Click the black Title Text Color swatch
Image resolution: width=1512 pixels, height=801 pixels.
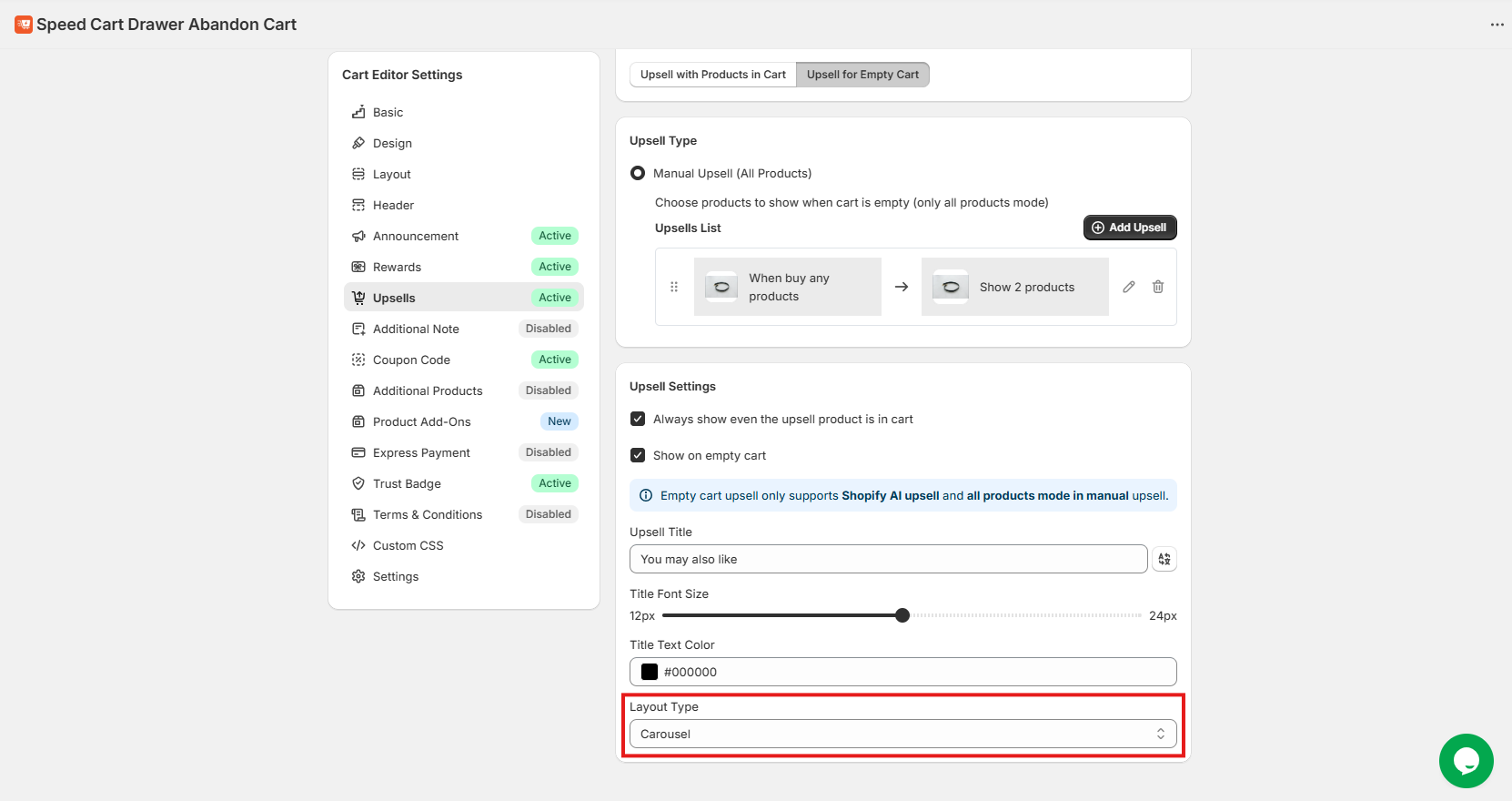[650, 672]
